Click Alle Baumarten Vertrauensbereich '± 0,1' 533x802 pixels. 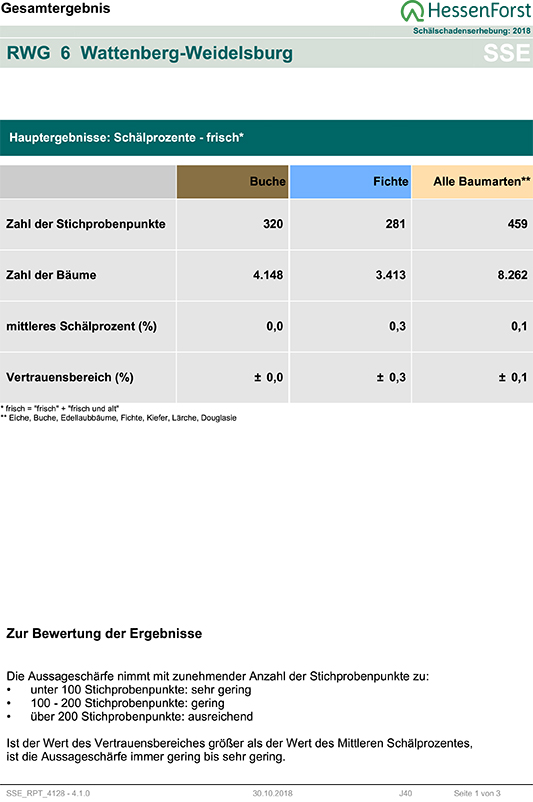[x=513, y=377]
